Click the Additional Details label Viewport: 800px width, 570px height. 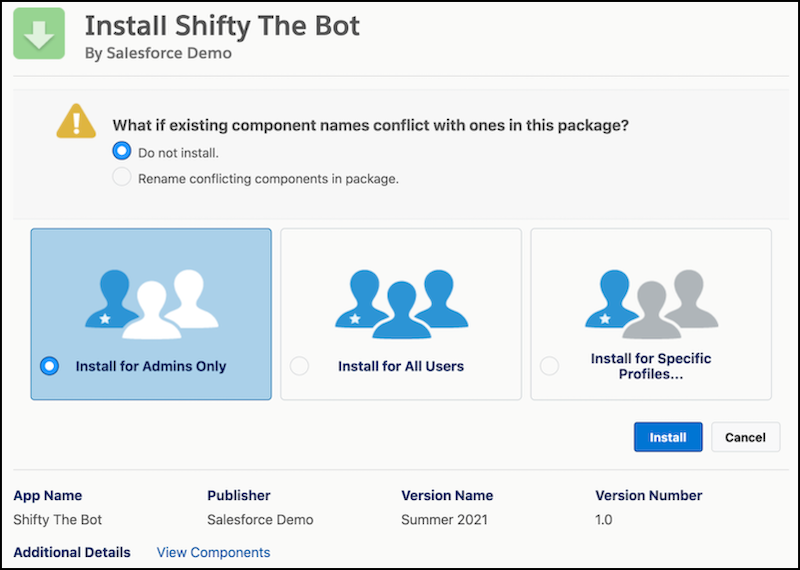point(72,552)
